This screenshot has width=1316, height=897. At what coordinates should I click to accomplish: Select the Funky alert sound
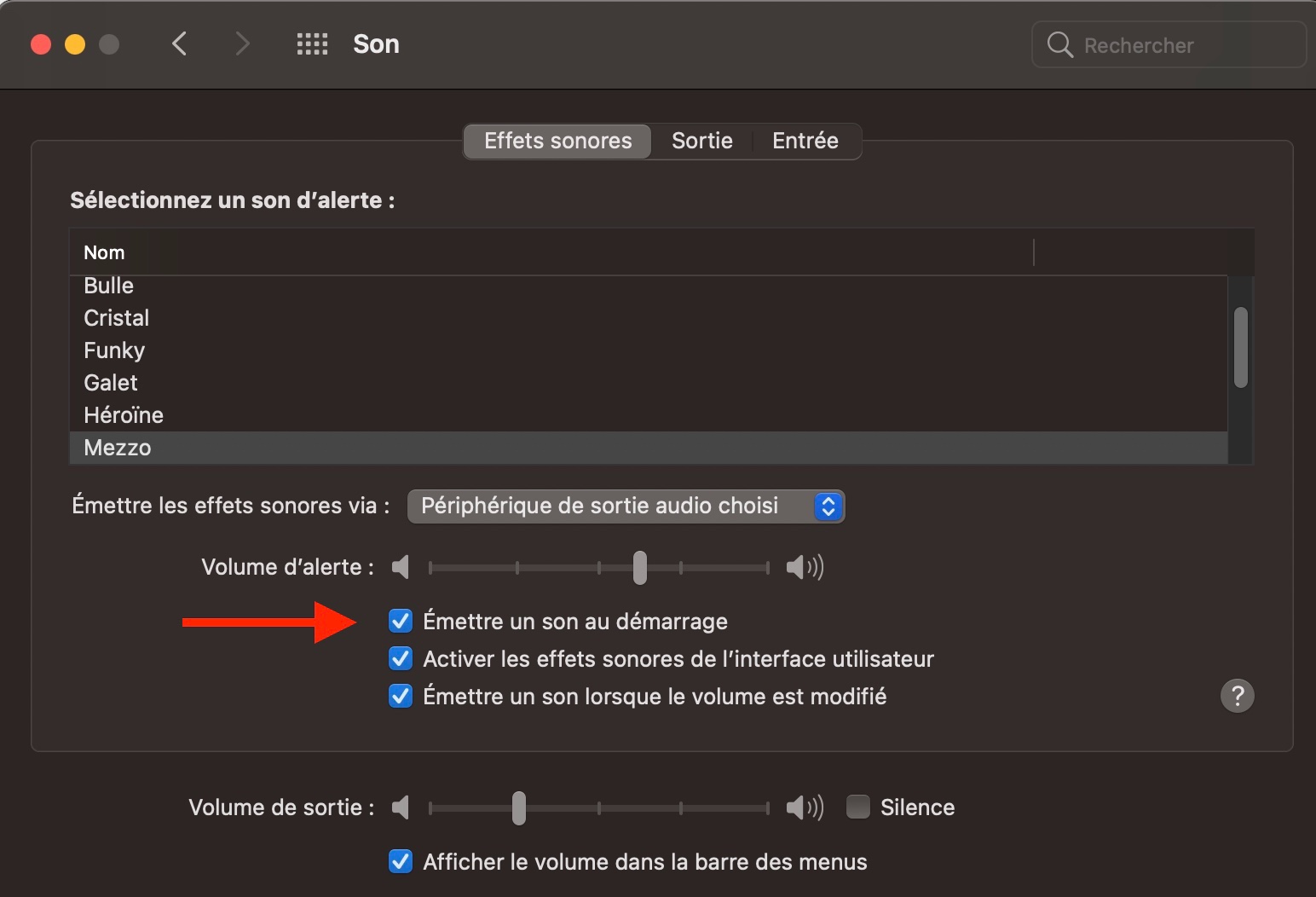[x=114, y=350]
